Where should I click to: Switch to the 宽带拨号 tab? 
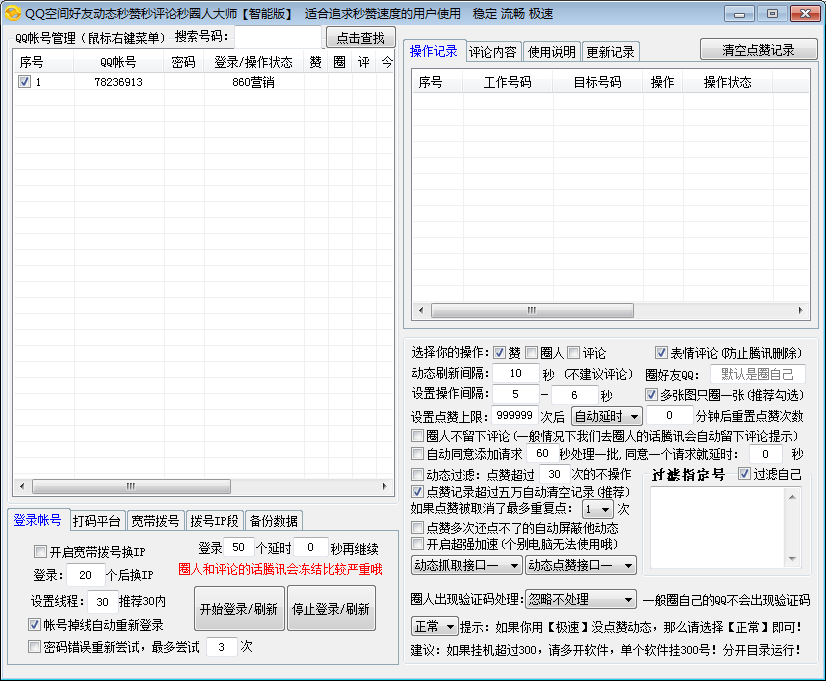(x=155, y=521)
